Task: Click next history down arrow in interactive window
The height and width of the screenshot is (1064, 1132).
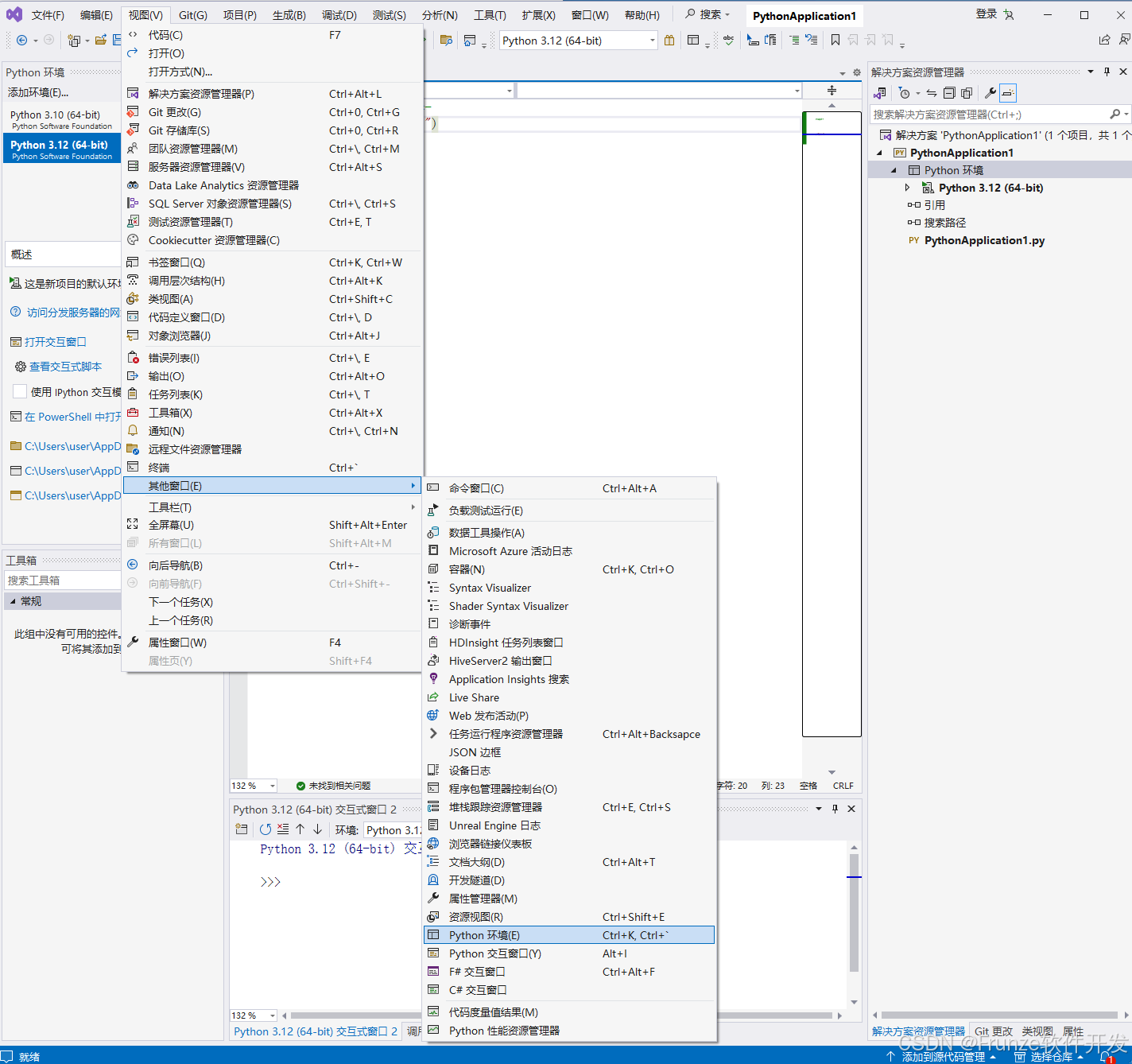Action: (x=317, y=829)
